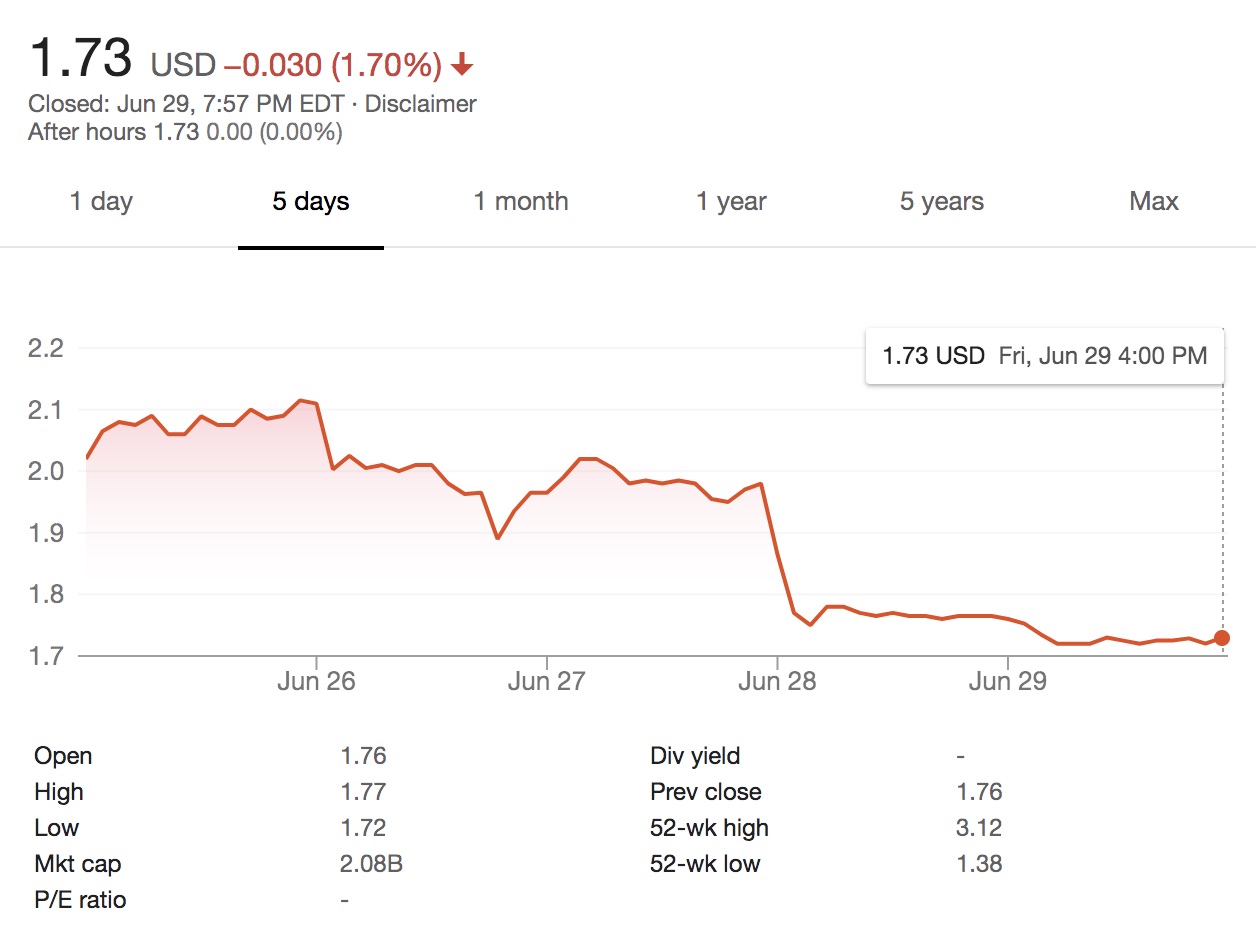Click the red down arrow icon
The height and width of the screenshot is (946, 1256).
(x=461, y=66)
